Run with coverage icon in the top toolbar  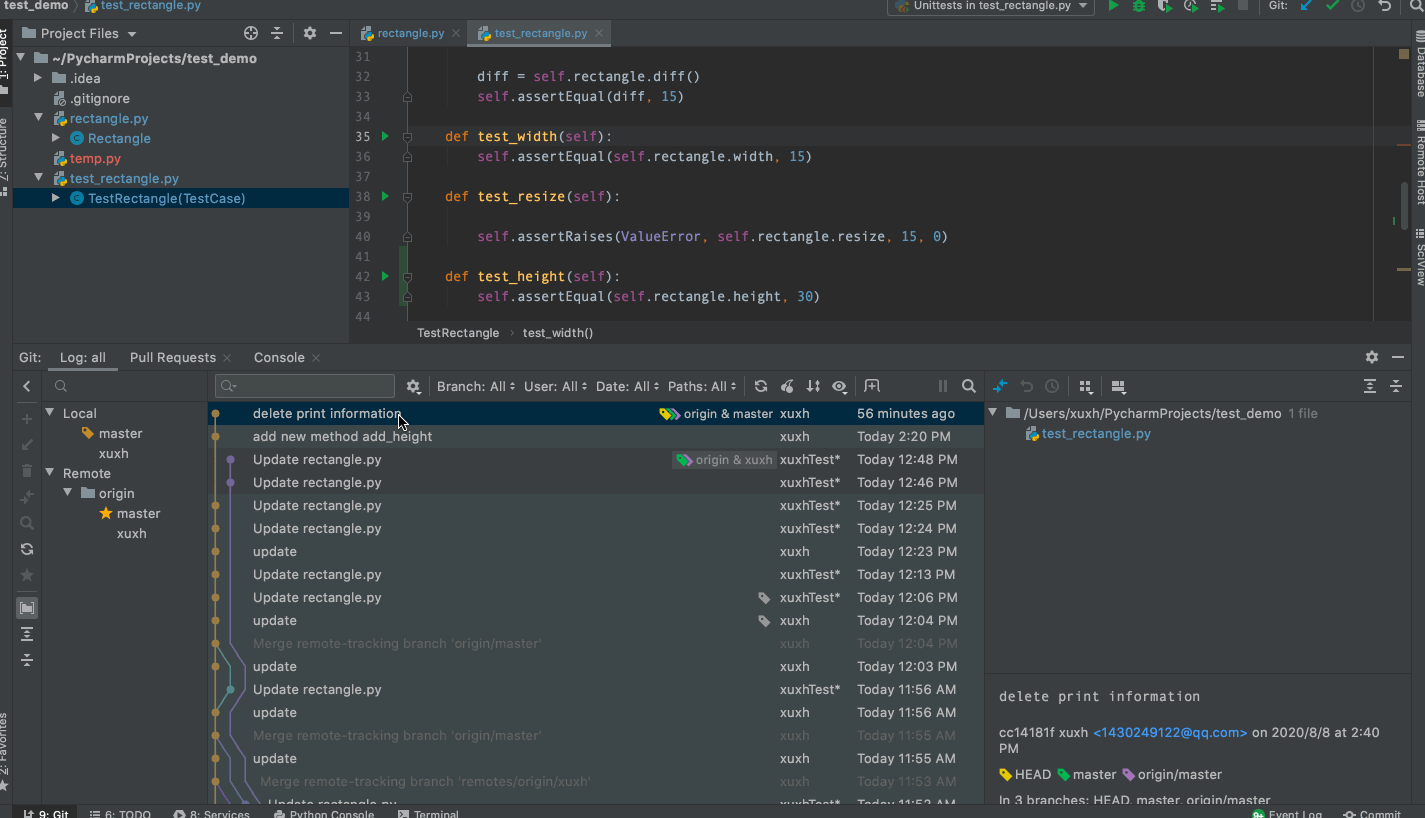1165,6
